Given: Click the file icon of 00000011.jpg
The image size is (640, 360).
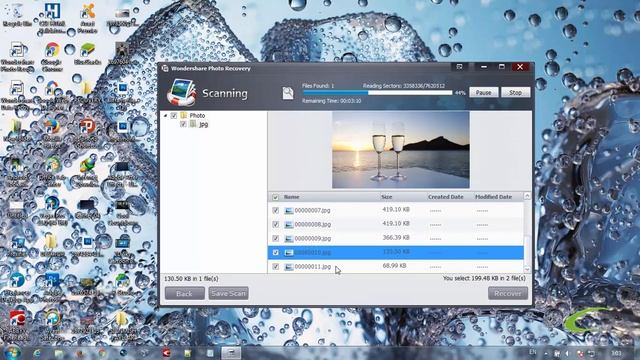Looking at the screenshot, I should tap(289, 267).
